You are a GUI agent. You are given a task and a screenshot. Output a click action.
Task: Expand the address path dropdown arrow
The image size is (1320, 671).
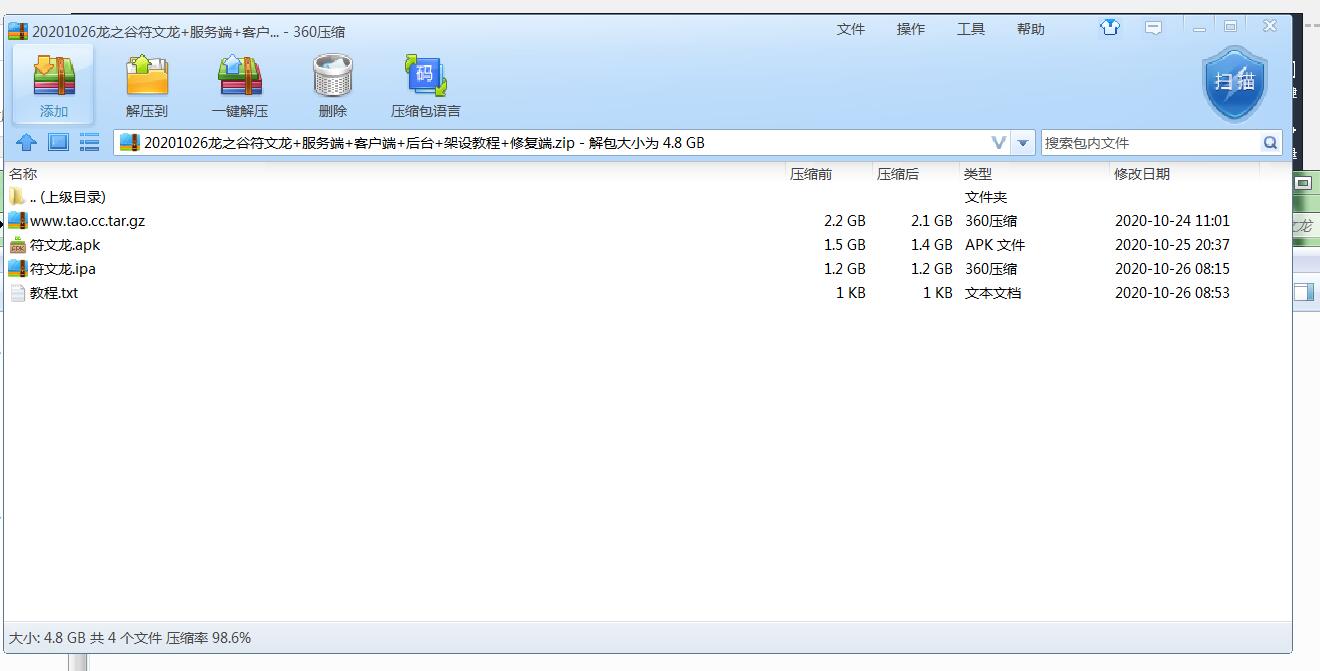[x=1023, y=143]
